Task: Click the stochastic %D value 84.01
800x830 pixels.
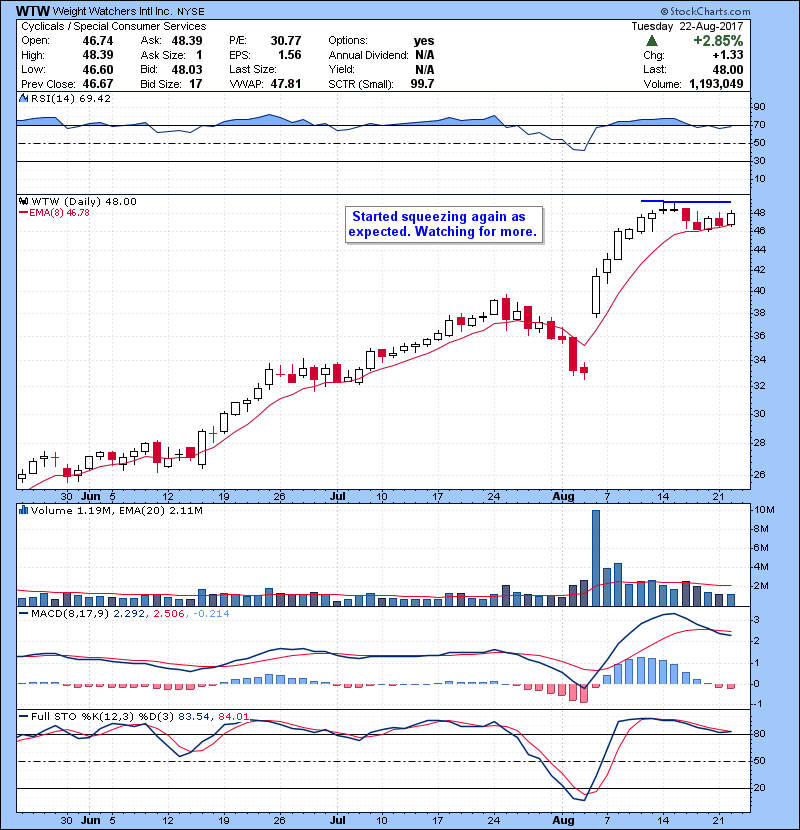Action: (233, 717)
